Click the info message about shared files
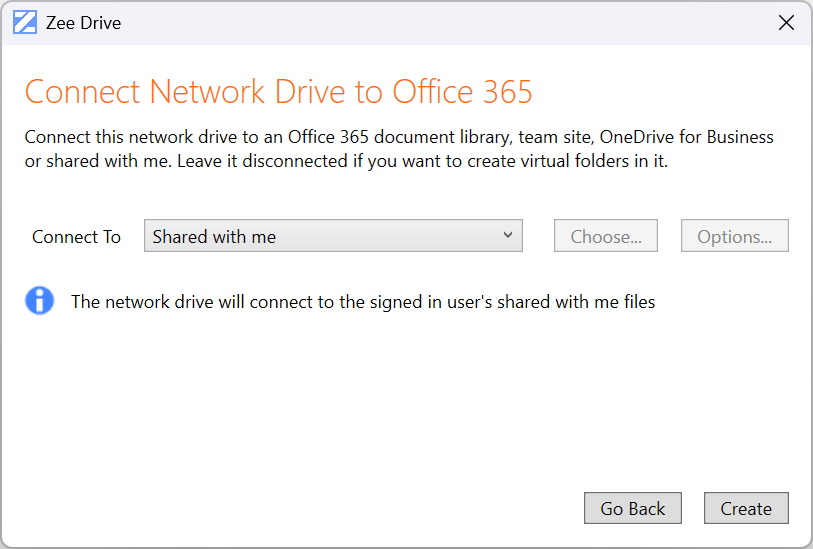 click(363, 301)
